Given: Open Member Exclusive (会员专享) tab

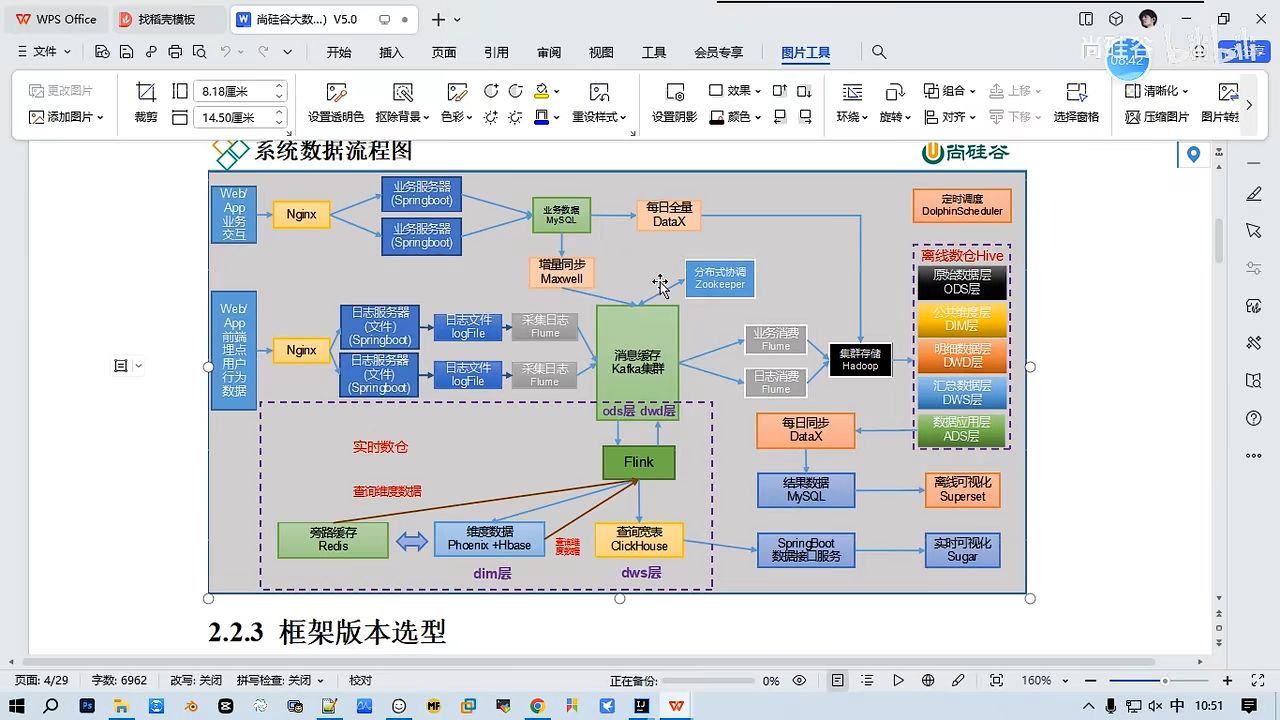Looking at the screenshot, I should point(719,53).
